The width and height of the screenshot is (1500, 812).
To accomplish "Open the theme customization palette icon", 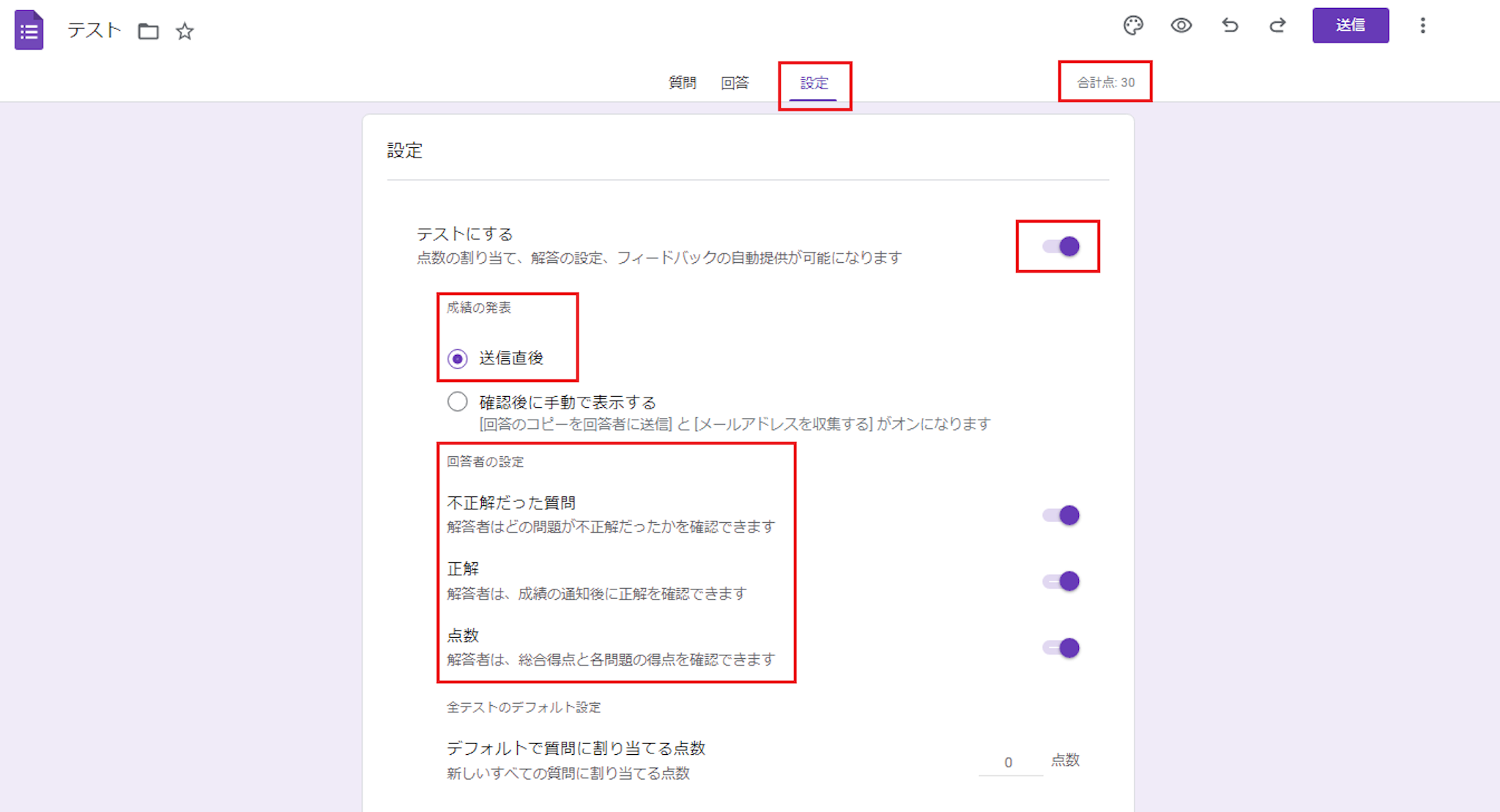I will (1133, 26).
